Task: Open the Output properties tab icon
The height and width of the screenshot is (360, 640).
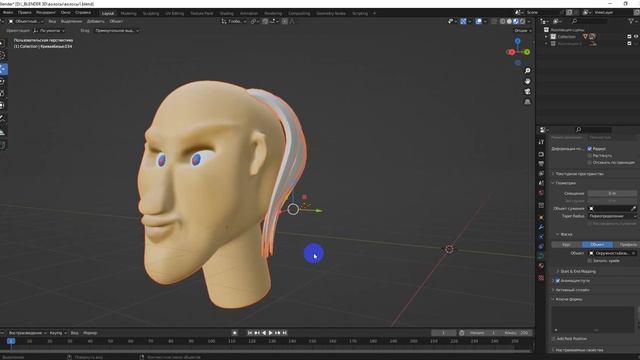Action: point(541,164)
